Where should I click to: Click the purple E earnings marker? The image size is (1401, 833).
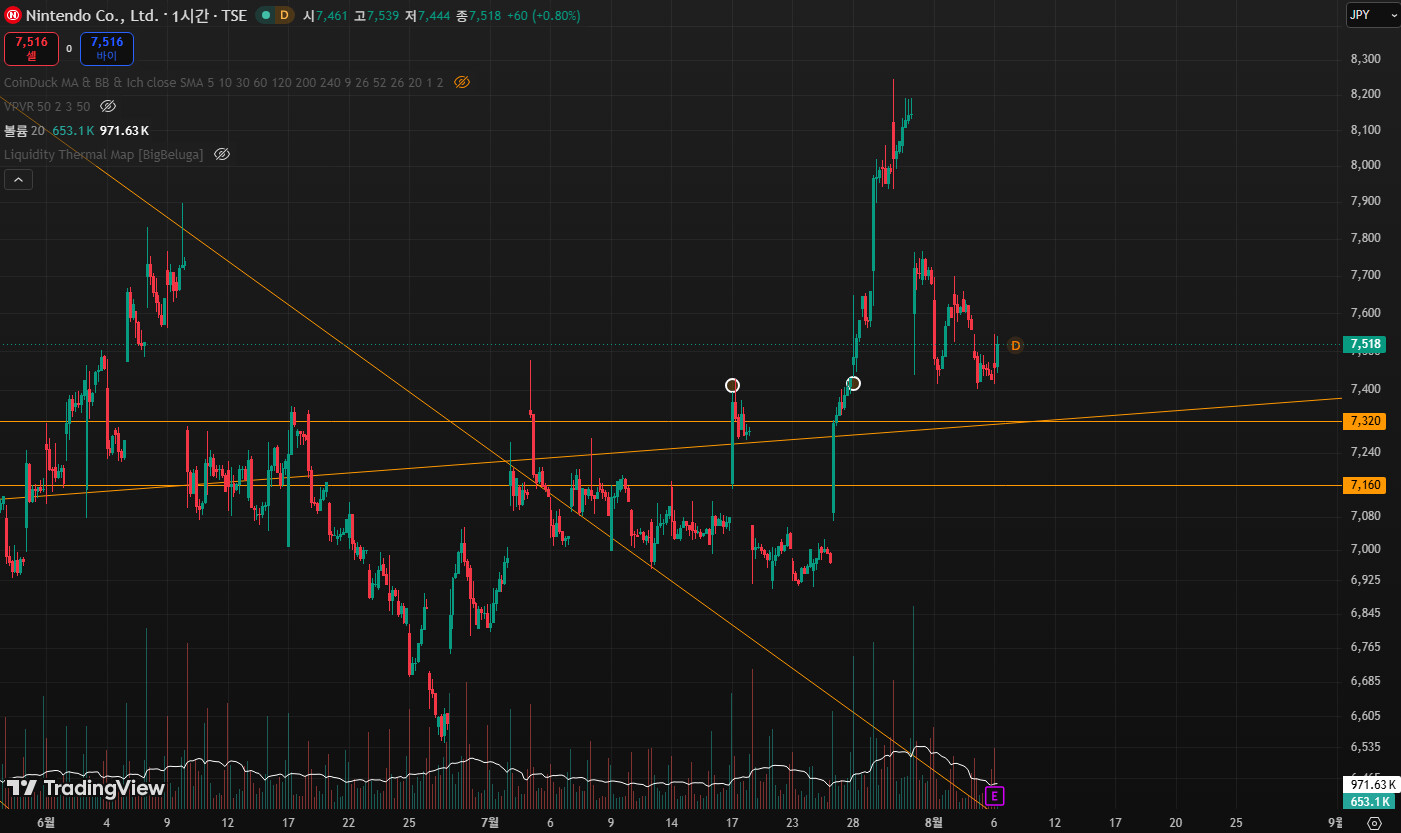coord(994,796)
